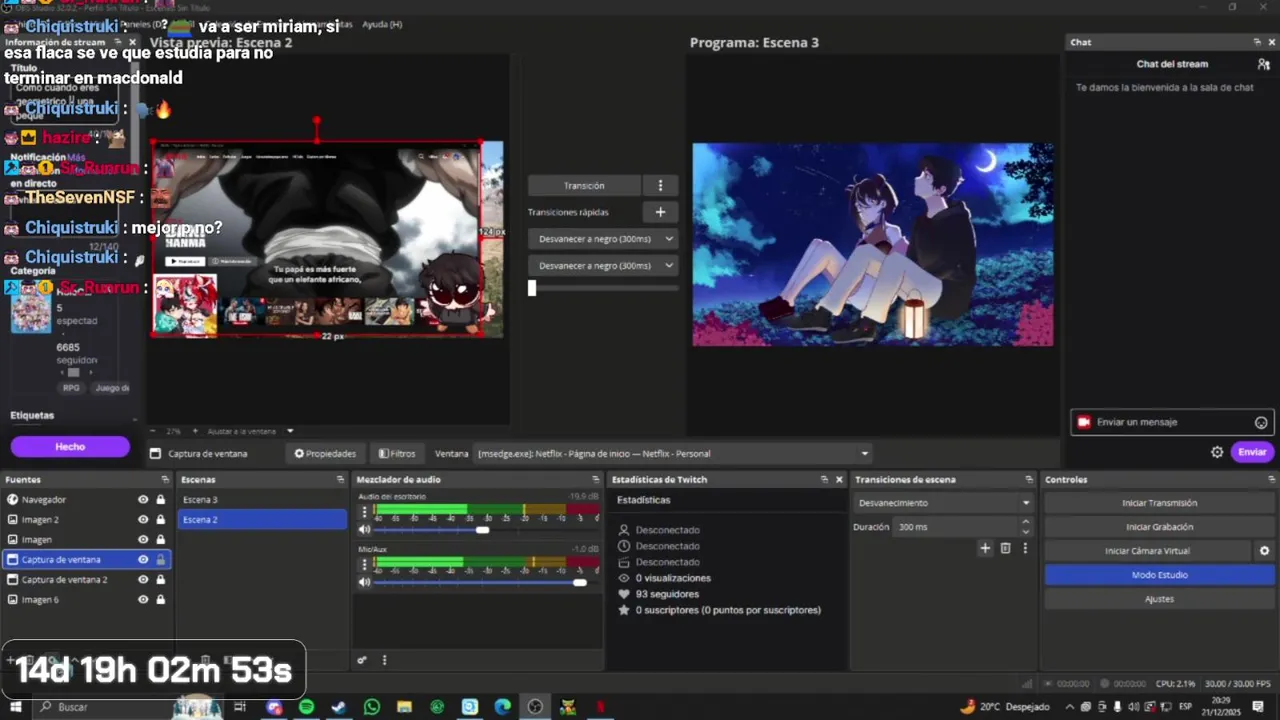This screenshot has width=1280, height=720.
Task: Adjust the Audio del escritorio volume slider
Action: [x=482, y=530]
